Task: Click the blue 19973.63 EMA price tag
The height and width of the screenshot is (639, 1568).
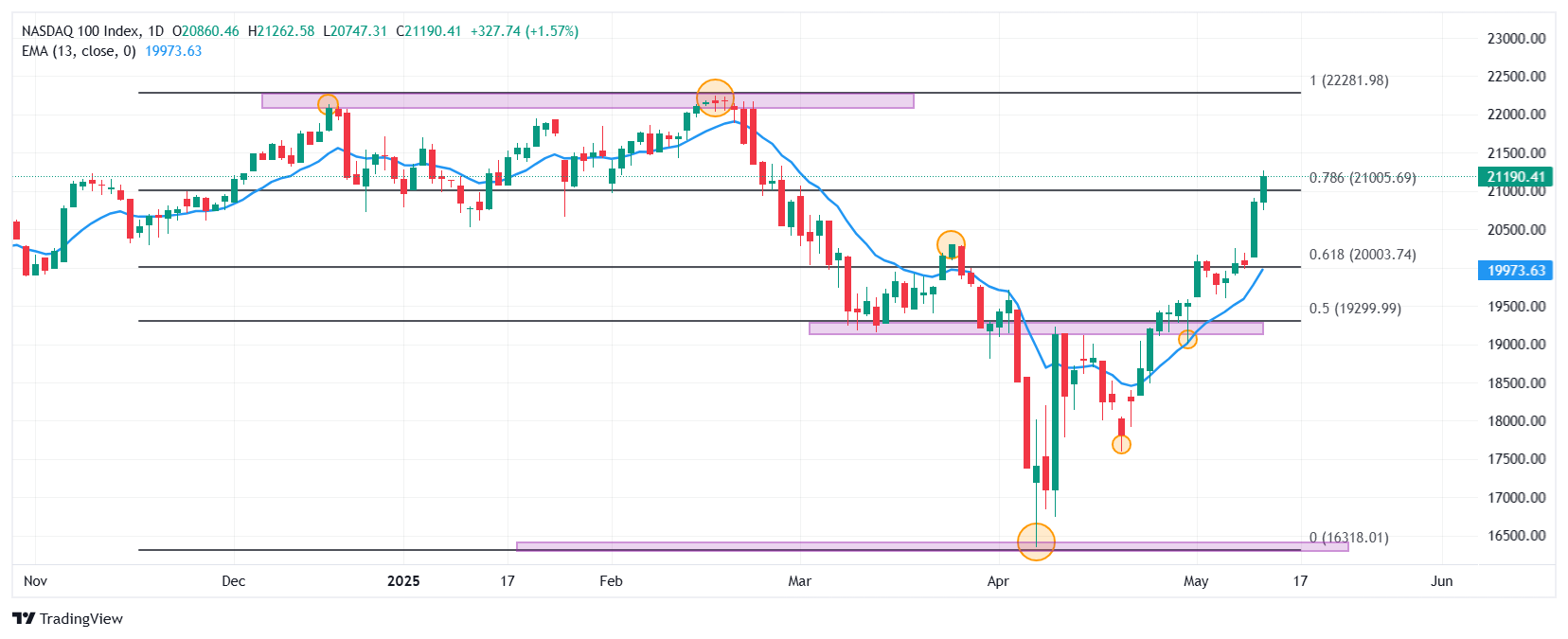Action: pos(1515,271)
